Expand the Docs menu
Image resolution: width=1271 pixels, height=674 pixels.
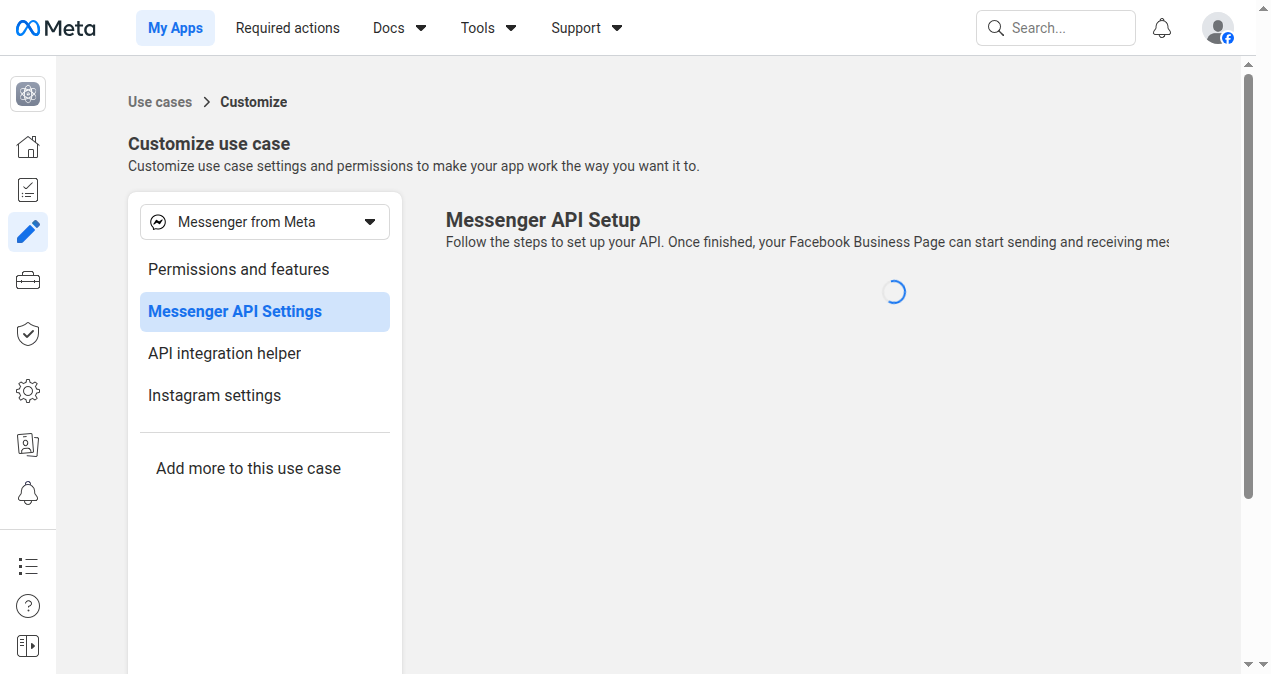click(x=400, y=28)
